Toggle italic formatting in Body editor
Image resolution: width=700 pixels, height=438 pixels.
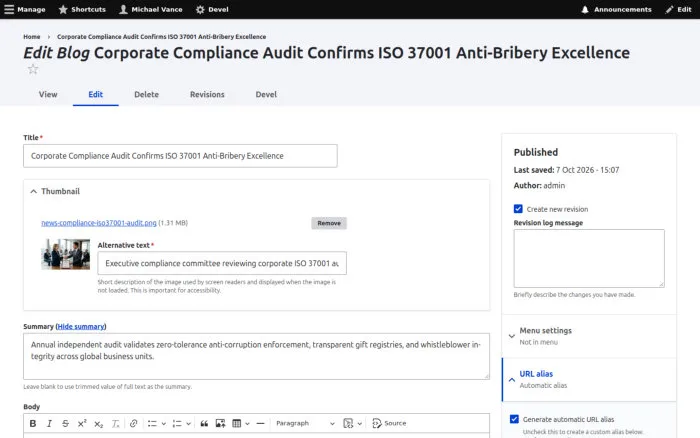(49, 423)
